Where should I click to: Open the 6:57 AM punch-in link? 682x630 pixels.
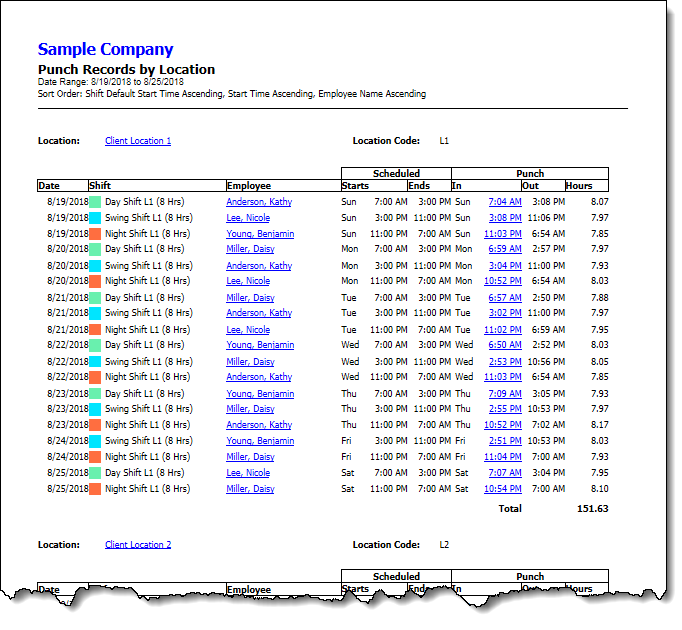click(505, 298)
